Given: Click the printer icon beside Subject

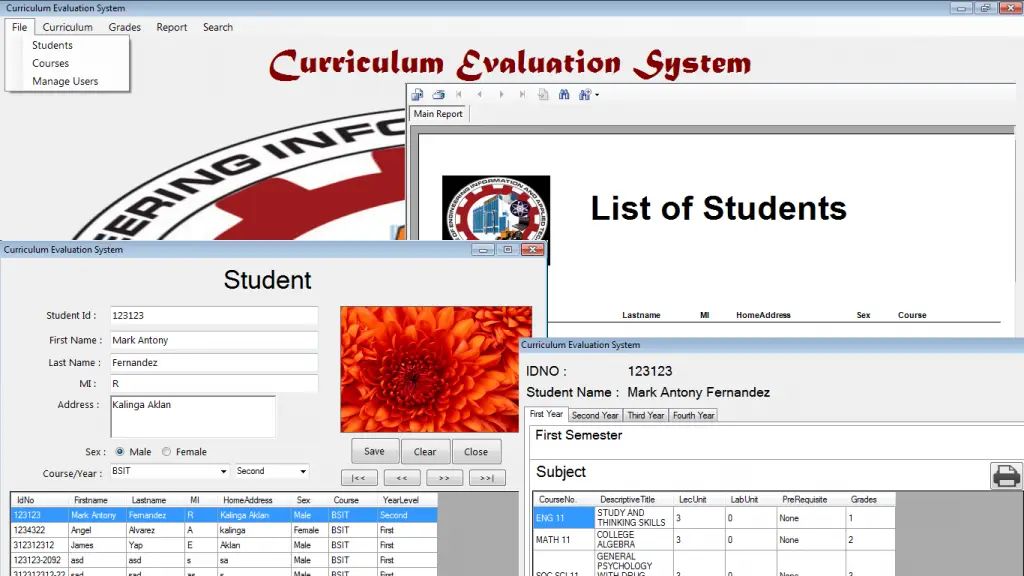Looking at the screenshot, I should click(x=1005, y=476).
